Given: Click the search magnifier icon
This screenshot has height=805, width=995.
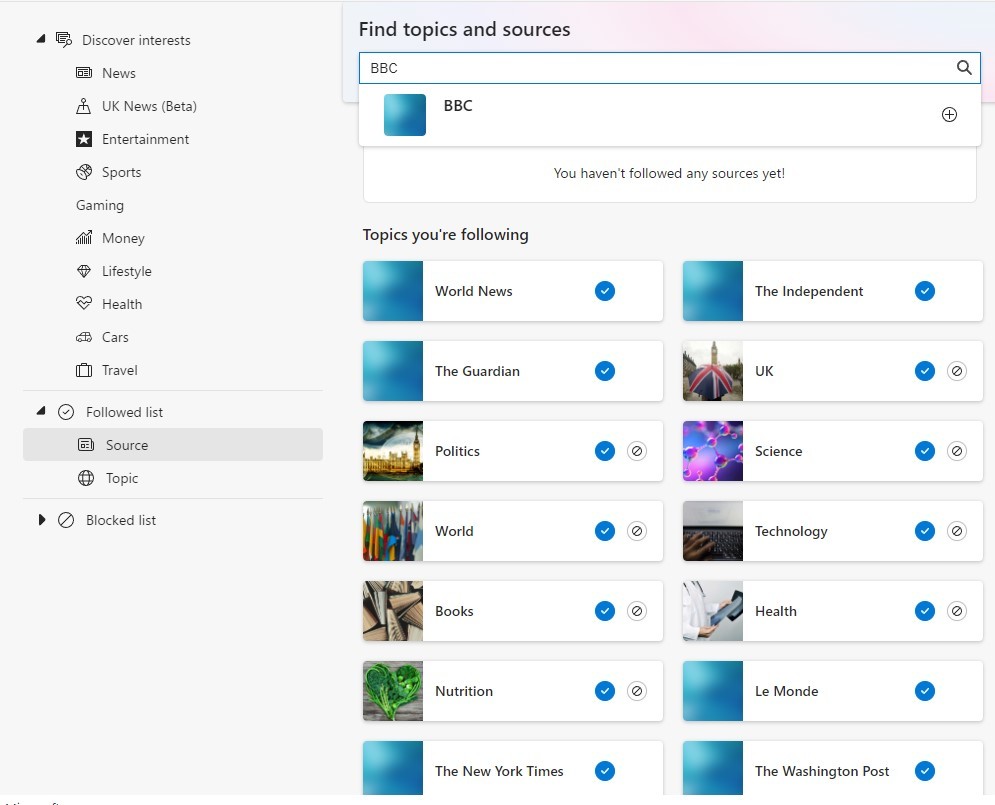Looking at the screenshot, I should (x=963, y=68).
